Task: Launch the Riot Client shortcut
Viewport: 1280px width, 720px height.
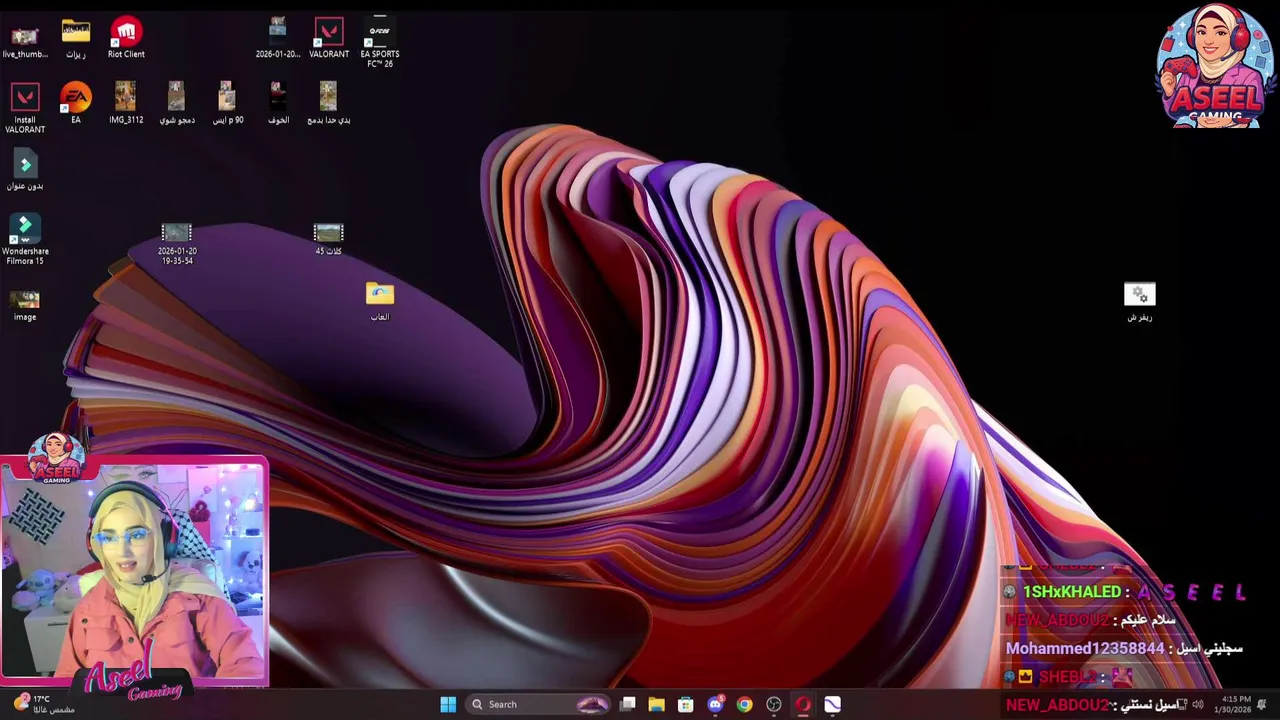Action: (126, 38)
